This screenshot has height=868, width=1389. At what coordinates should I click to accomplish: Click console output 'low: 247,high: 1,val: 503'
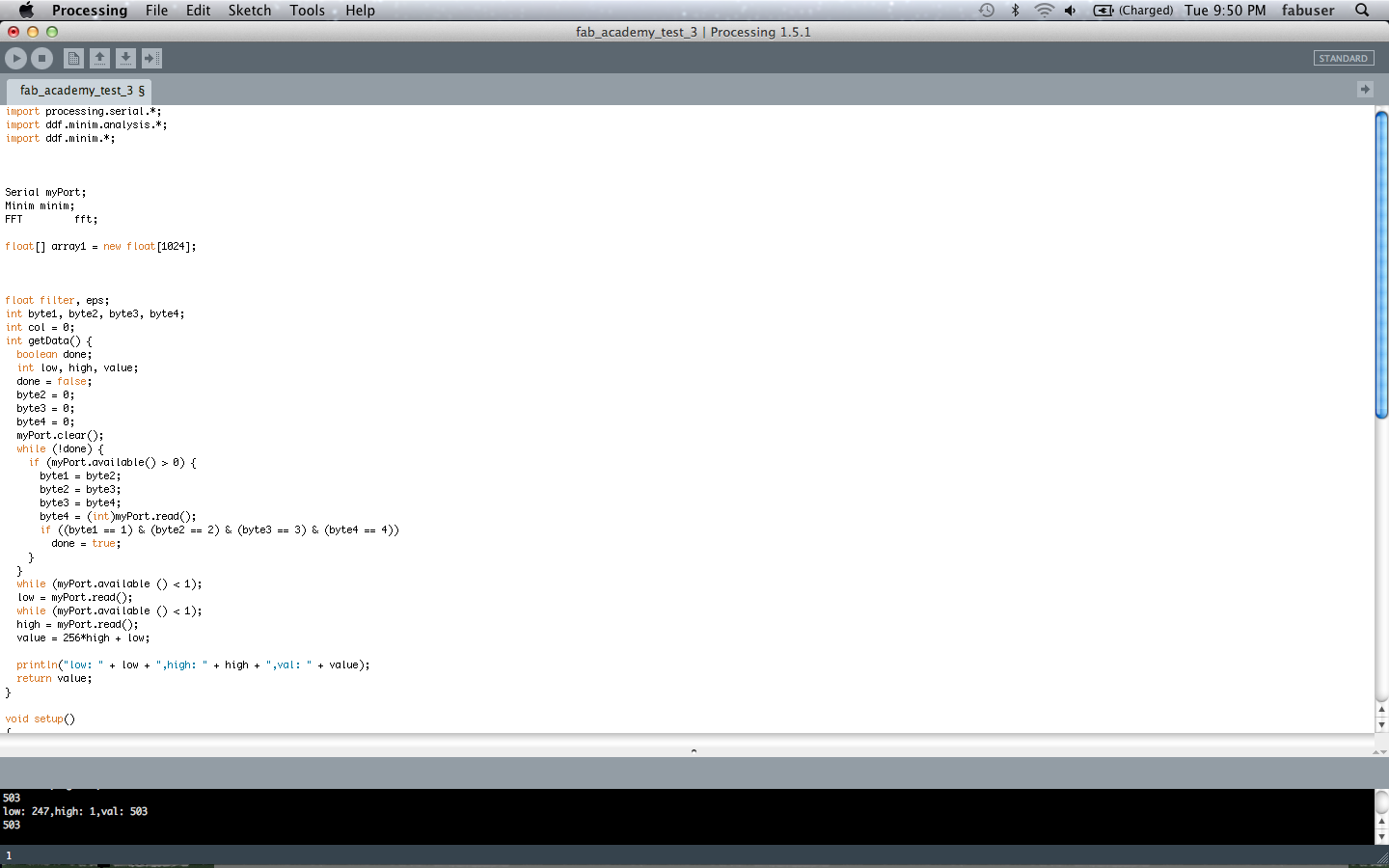coord(75,812)
